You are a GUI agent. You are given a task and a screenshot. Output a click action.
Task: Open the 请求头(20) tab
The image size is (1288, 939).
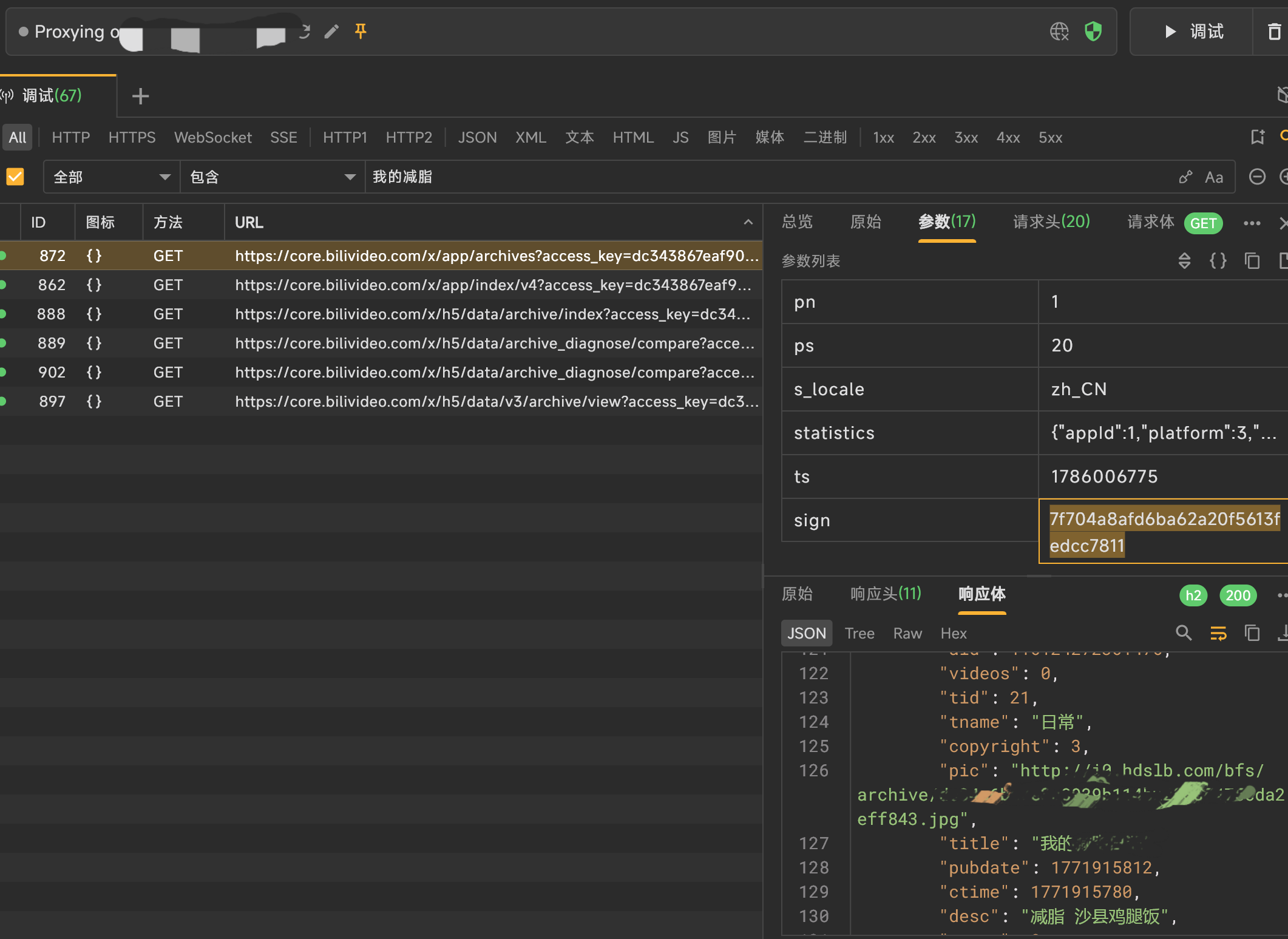click(1051, 222)
